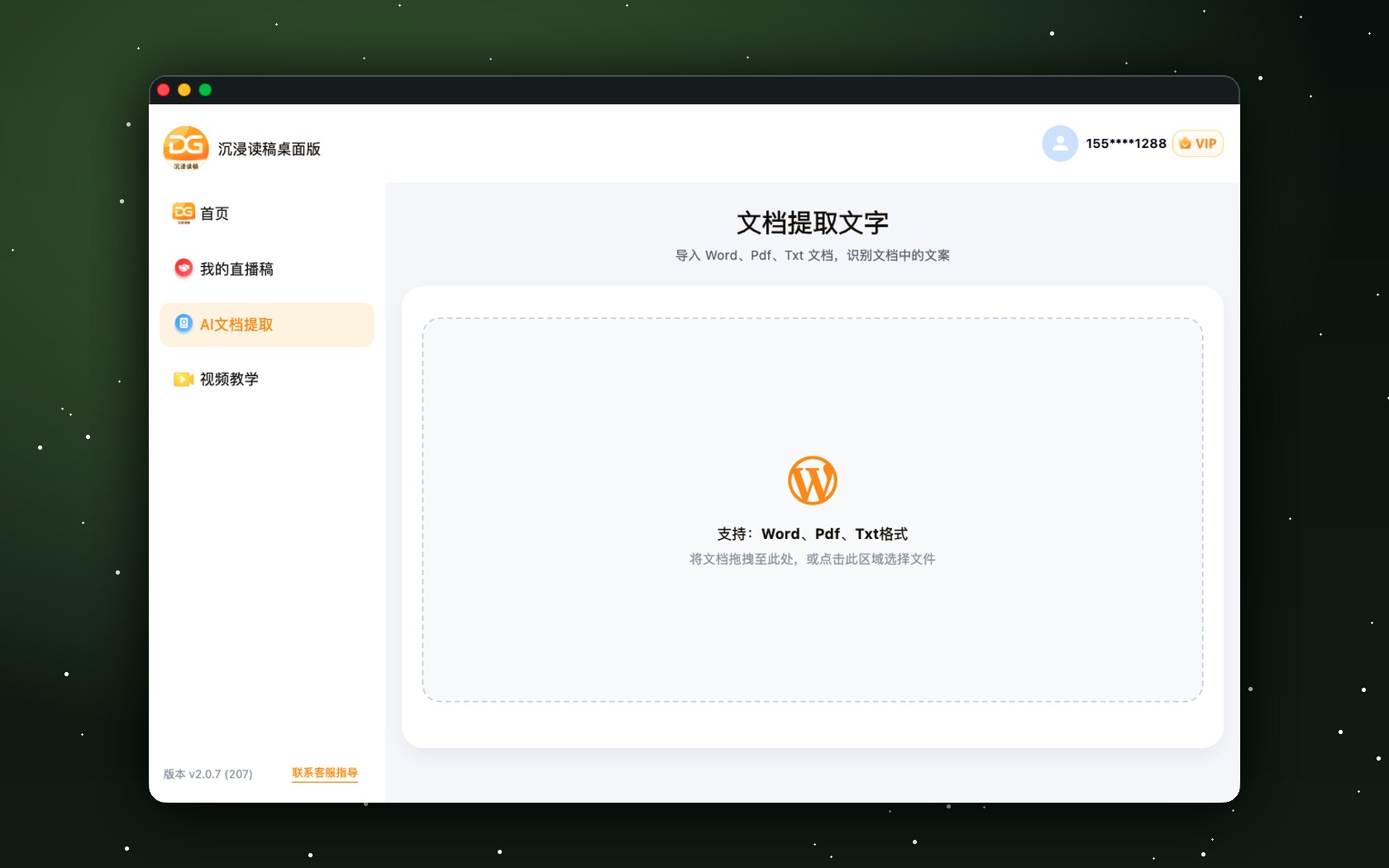Viewport: 1389px width, 868px height.
Task: Click the version text 版本 v2.0.7 (207)
Action: [208, 775]
